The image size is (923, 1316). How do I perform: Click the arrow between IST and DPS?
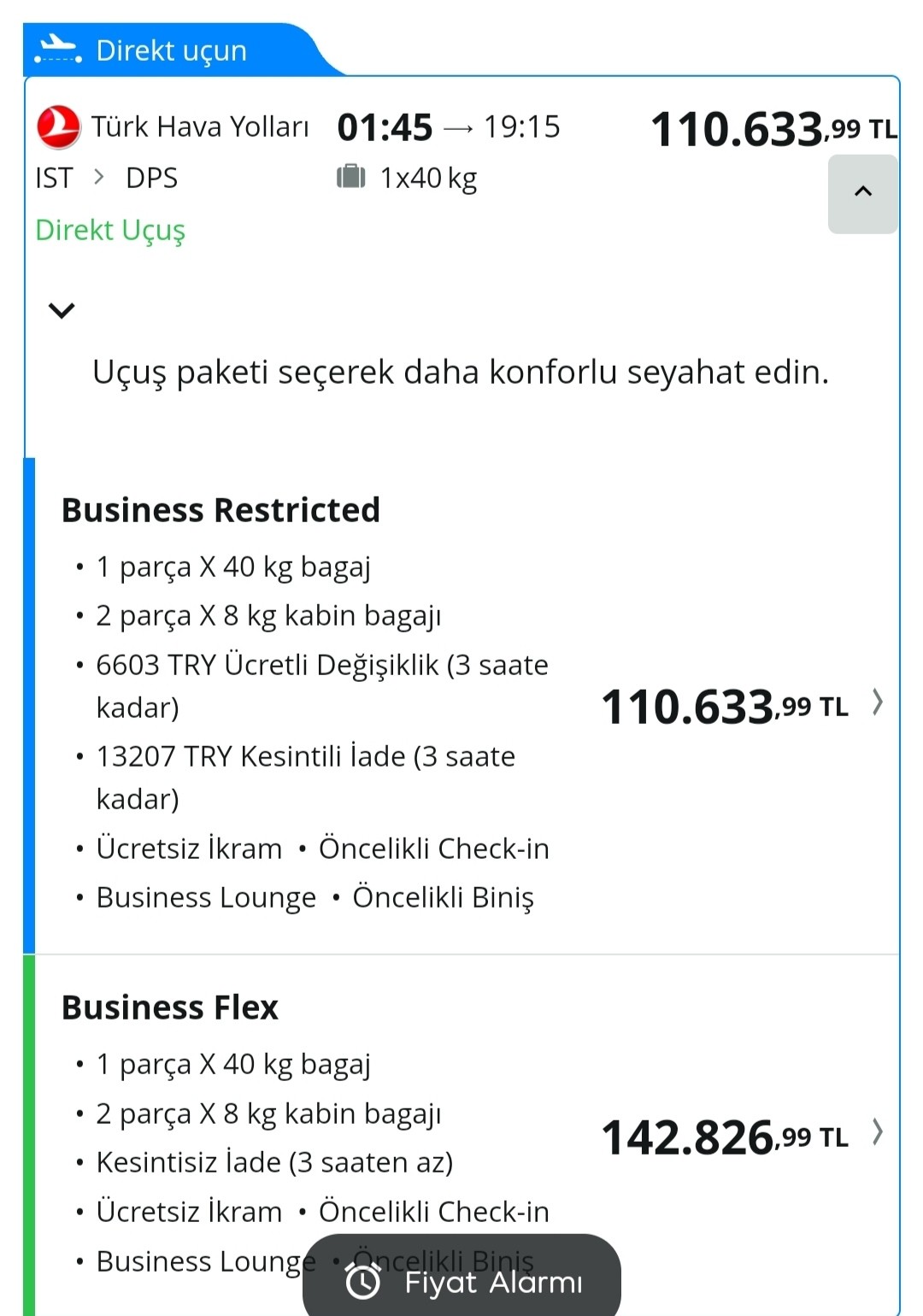coord(99,177)
